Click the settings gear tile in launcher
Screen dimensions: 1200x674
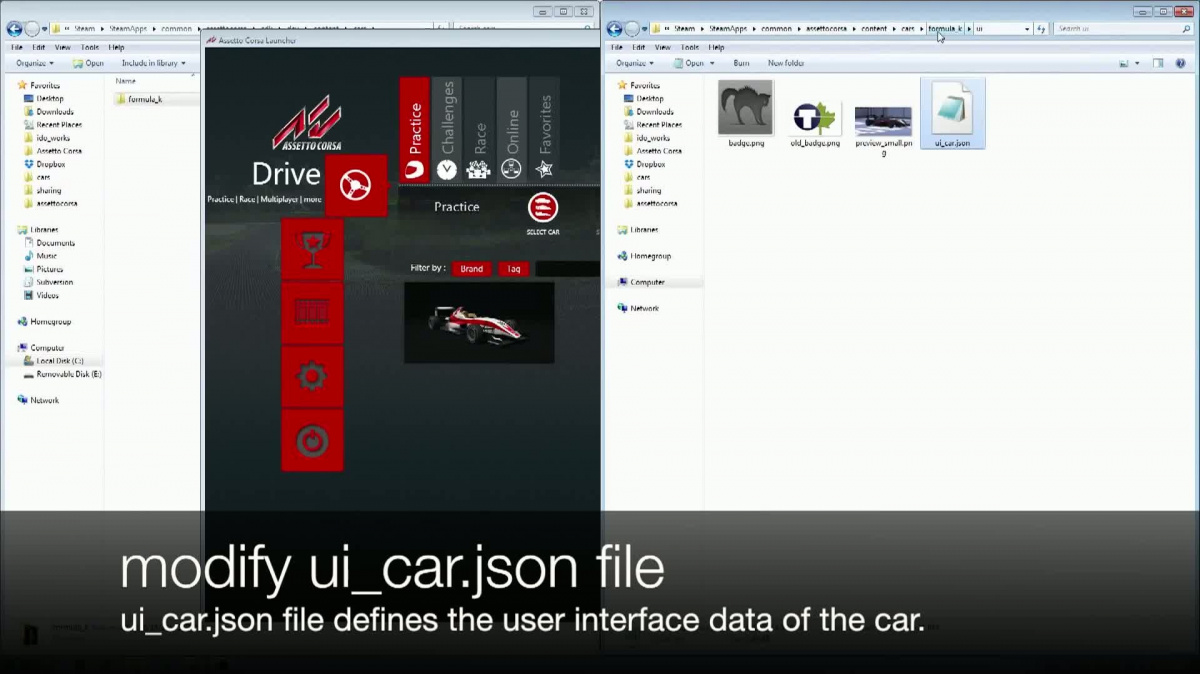(x=312, y=376)
